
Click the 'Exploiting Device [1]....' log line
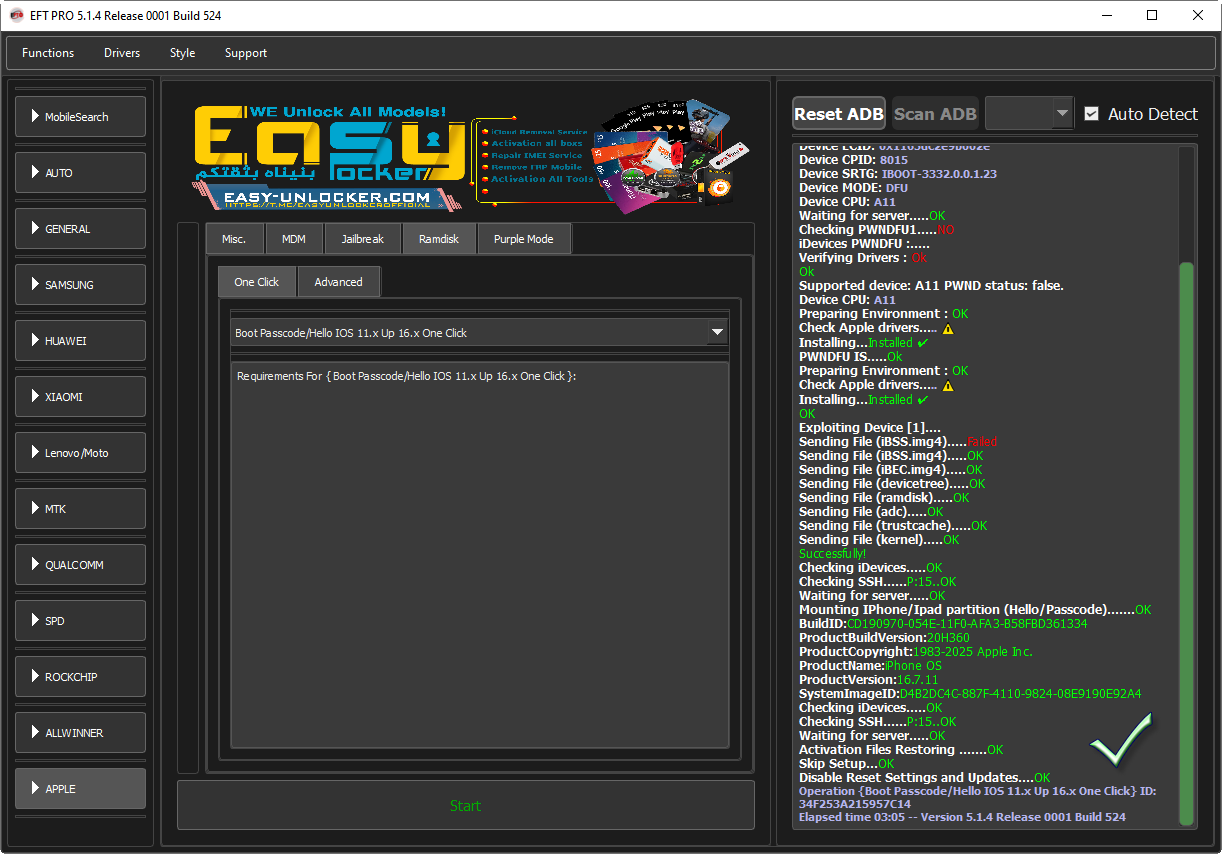[870, 427]
